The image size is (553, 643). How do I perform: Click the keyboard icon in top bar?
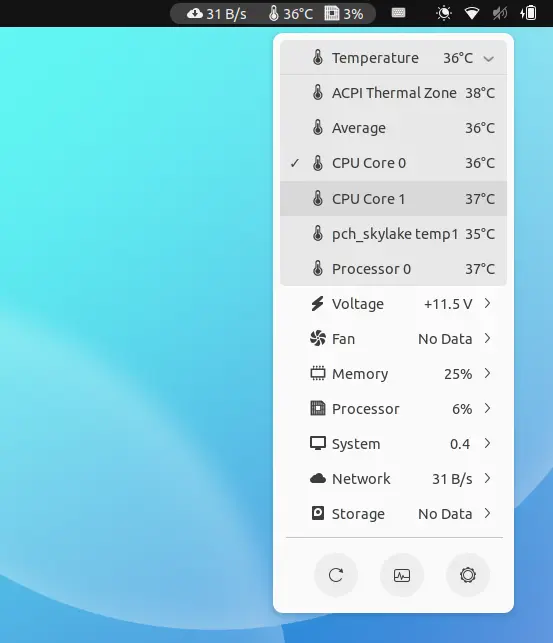click(x=398, y=13)
